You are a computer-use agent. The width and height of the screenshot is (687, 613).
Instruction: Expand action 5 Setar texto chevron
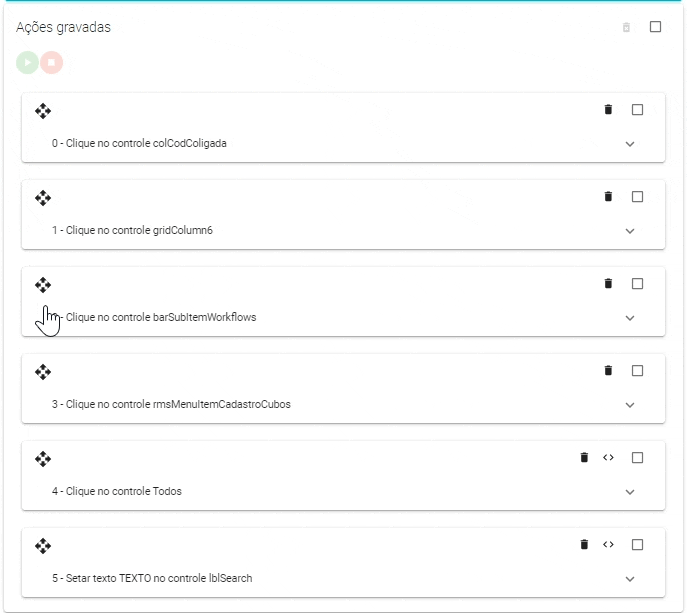pos(630,579)
